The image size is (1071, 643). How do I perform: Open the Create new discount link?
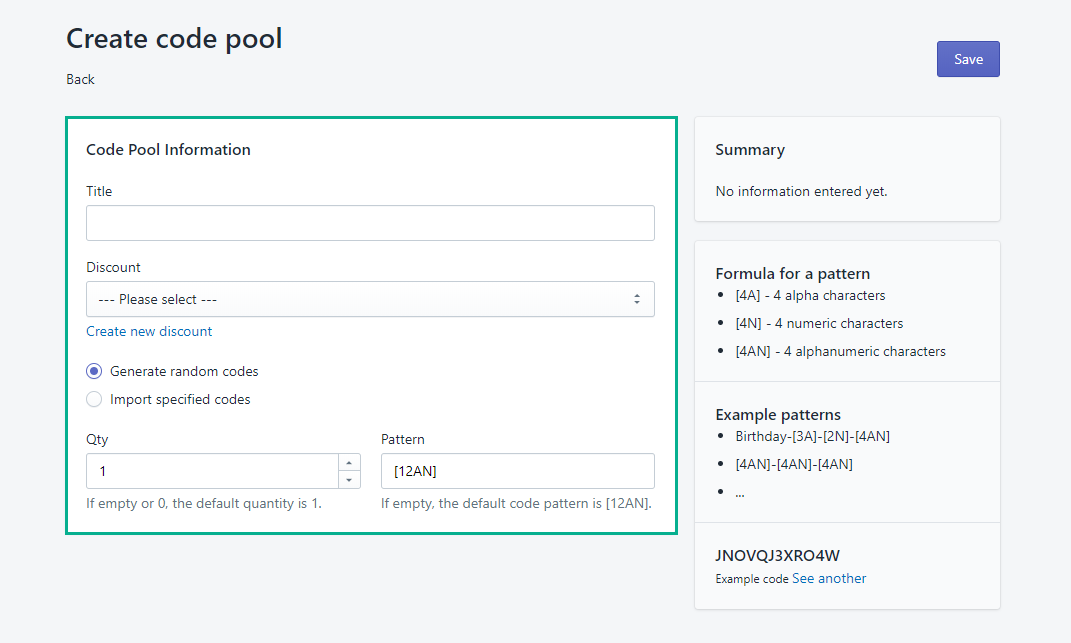pos(149,331)
